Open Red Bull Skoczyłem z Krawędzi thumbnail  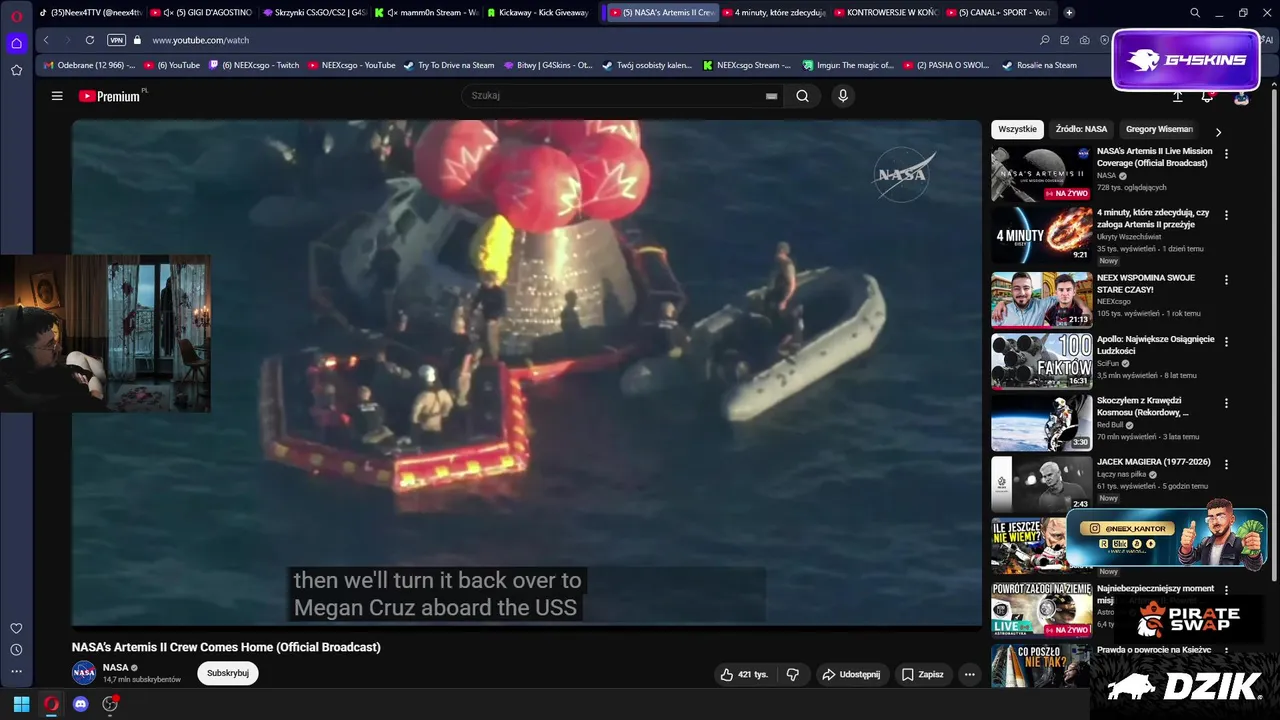(1041, 422)
